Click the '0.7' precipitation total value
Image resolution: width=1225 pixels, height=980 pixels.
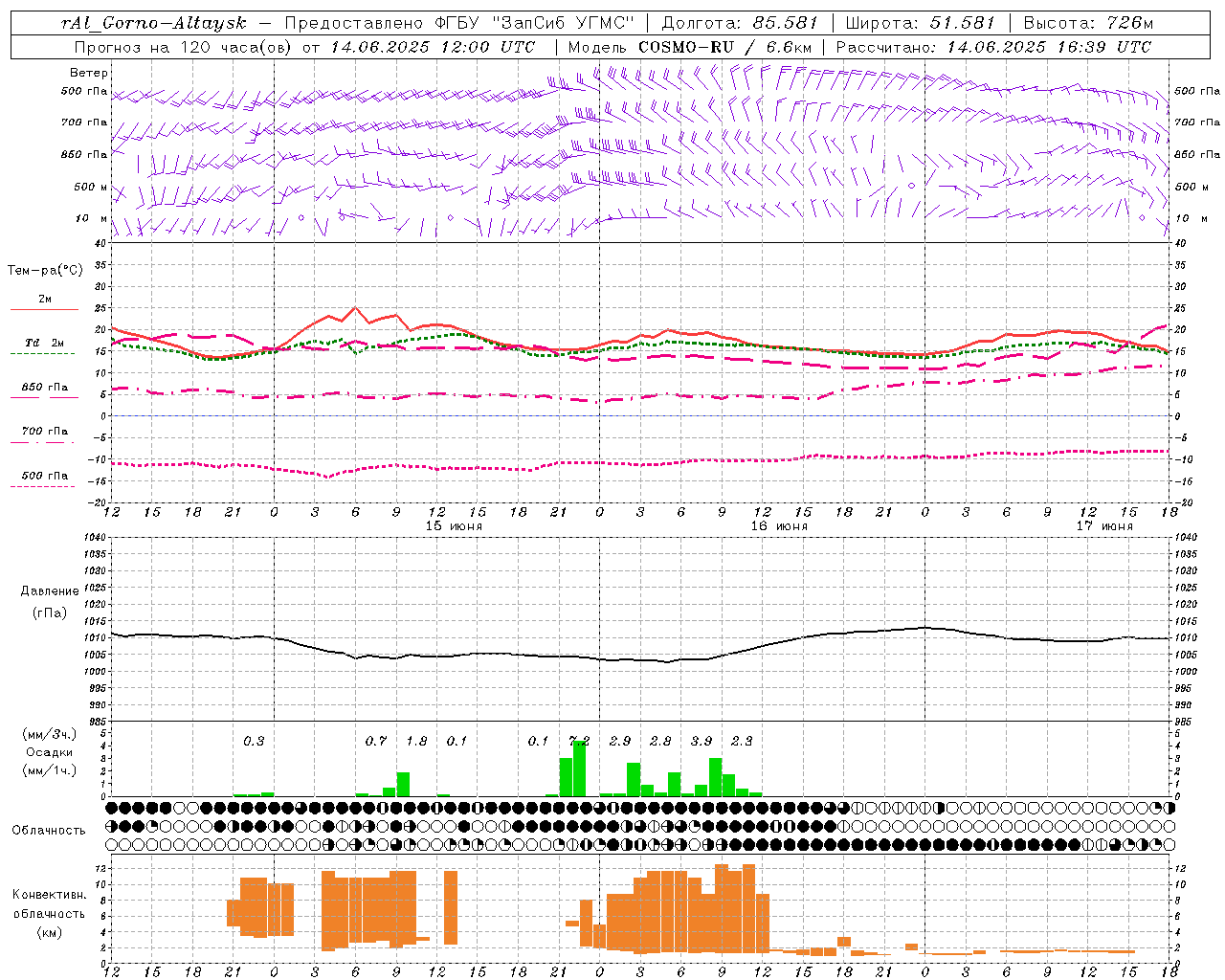click(376, 741)
